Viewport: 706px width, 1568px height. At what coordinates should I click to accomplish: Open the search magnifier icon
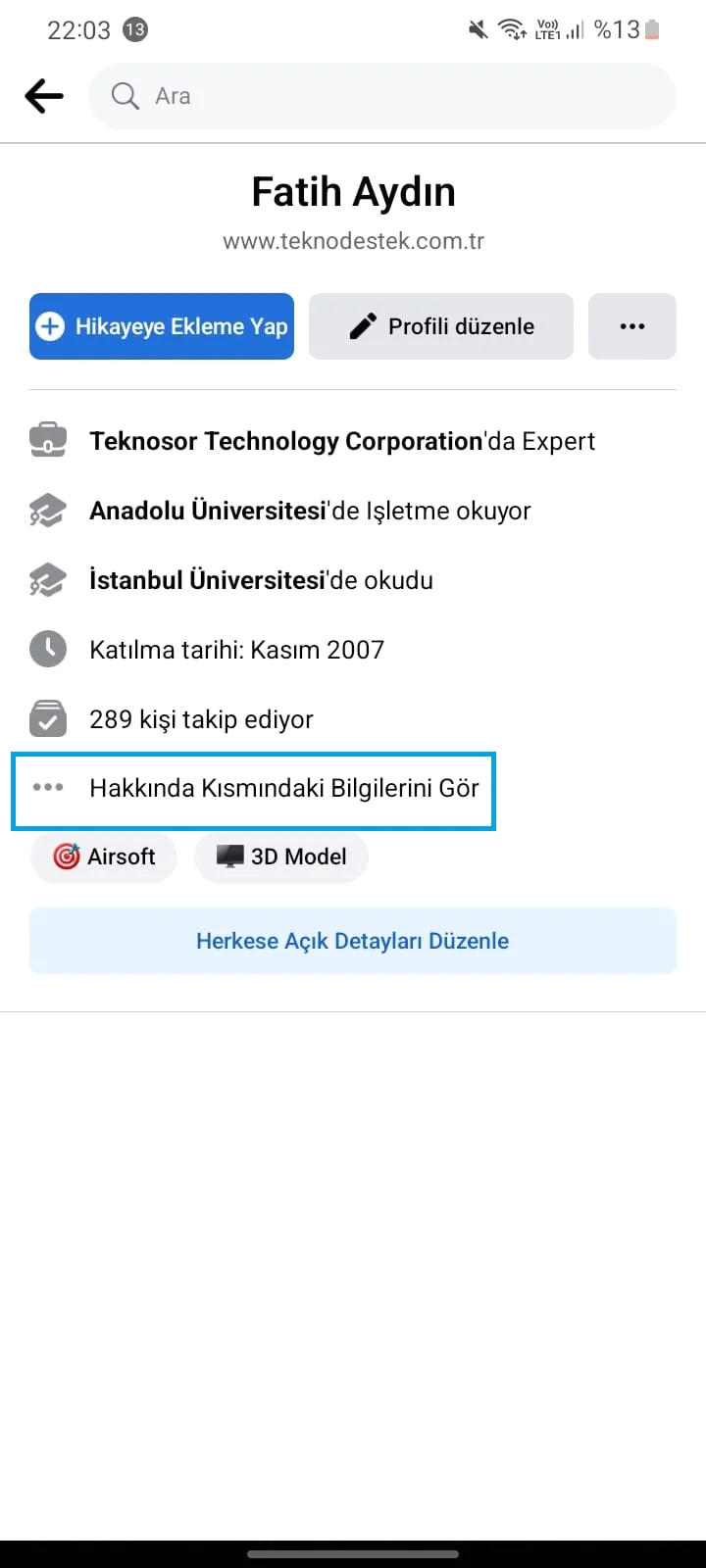(124, 95)
